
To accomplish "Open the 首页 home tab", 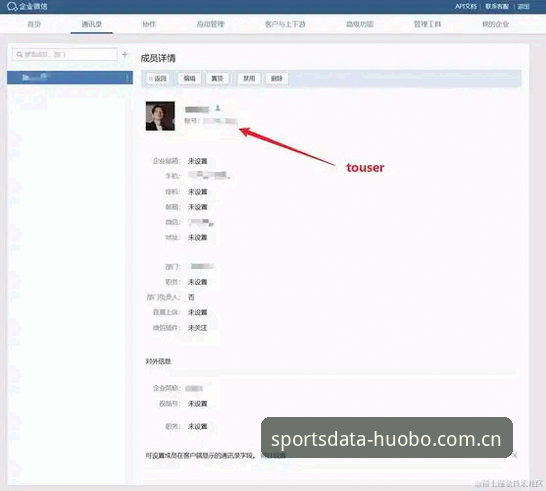I will point(34,24).
